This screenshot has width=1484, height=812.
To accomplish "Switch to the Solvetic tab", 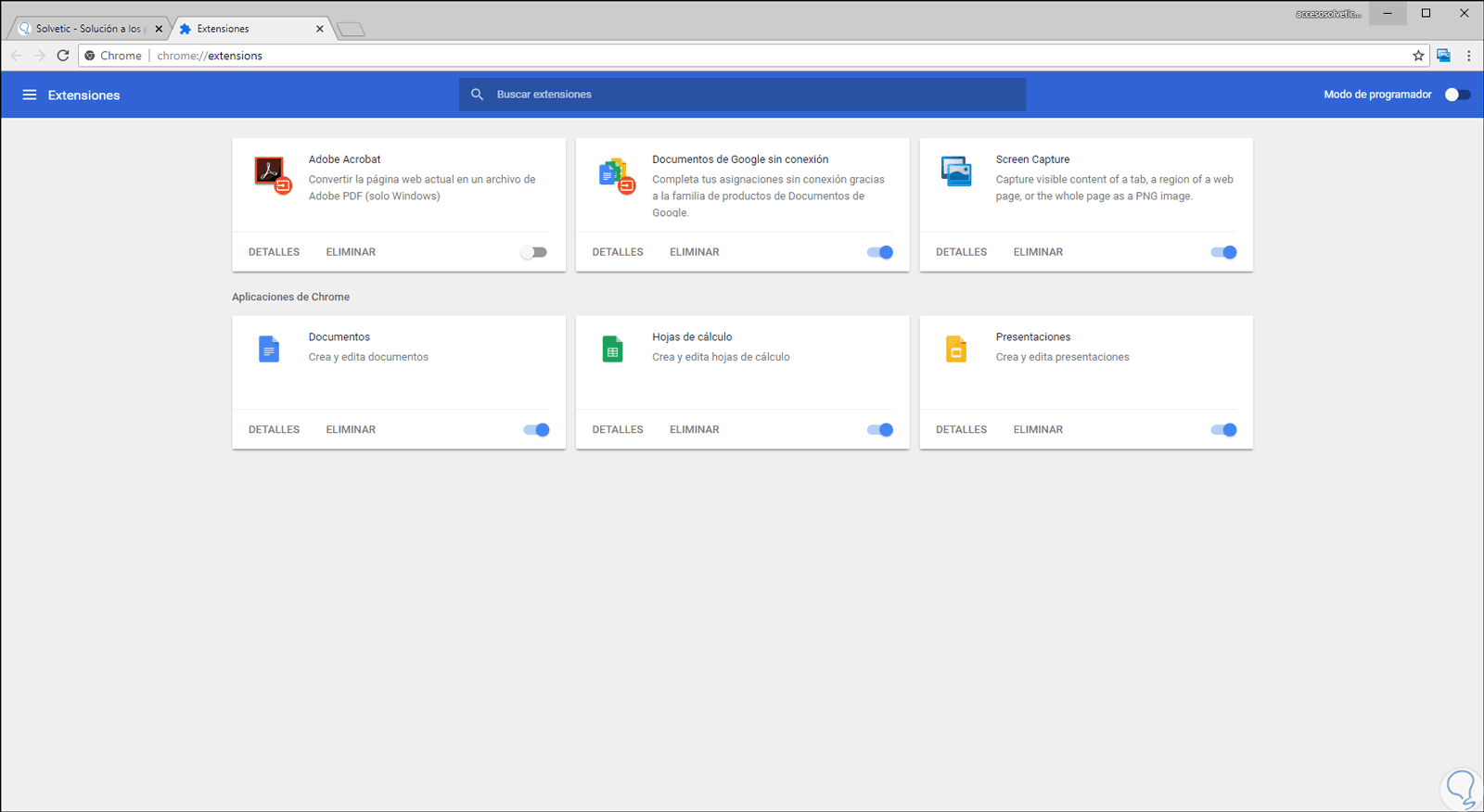I will (x=89, y=29).
